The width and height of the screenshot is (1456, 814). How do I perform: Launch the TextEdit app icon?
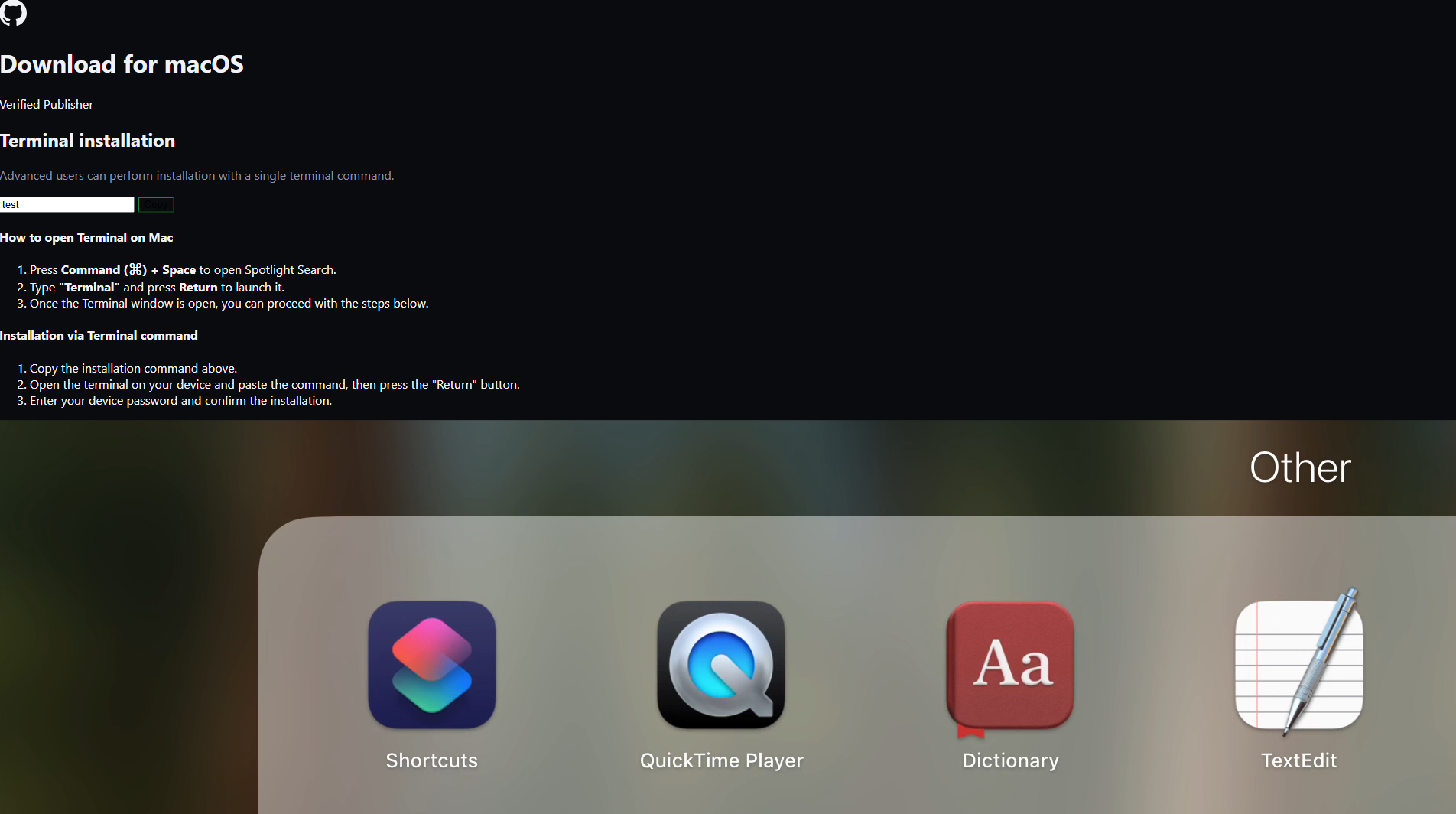(x=1299, y=662)
